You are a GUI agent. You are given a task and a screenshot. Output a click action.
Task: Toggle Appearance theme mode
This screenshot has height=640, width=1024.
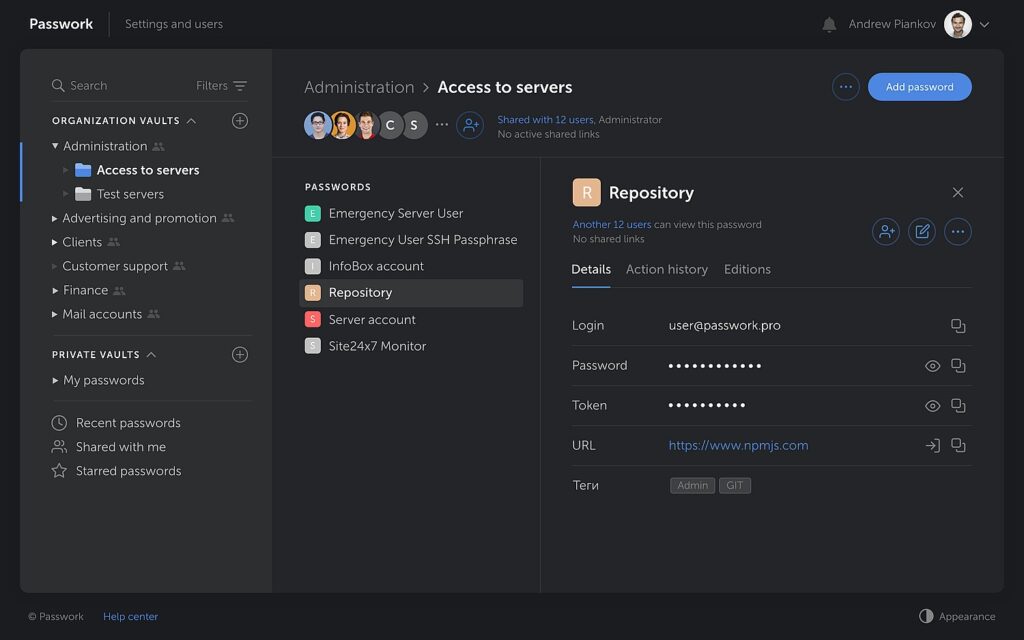957,616
